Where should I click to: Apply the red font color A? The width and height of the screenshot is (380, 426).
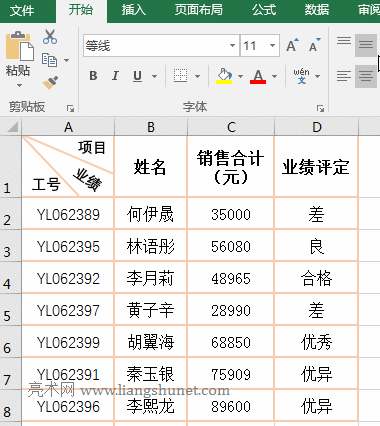click(x=258, y=76)
